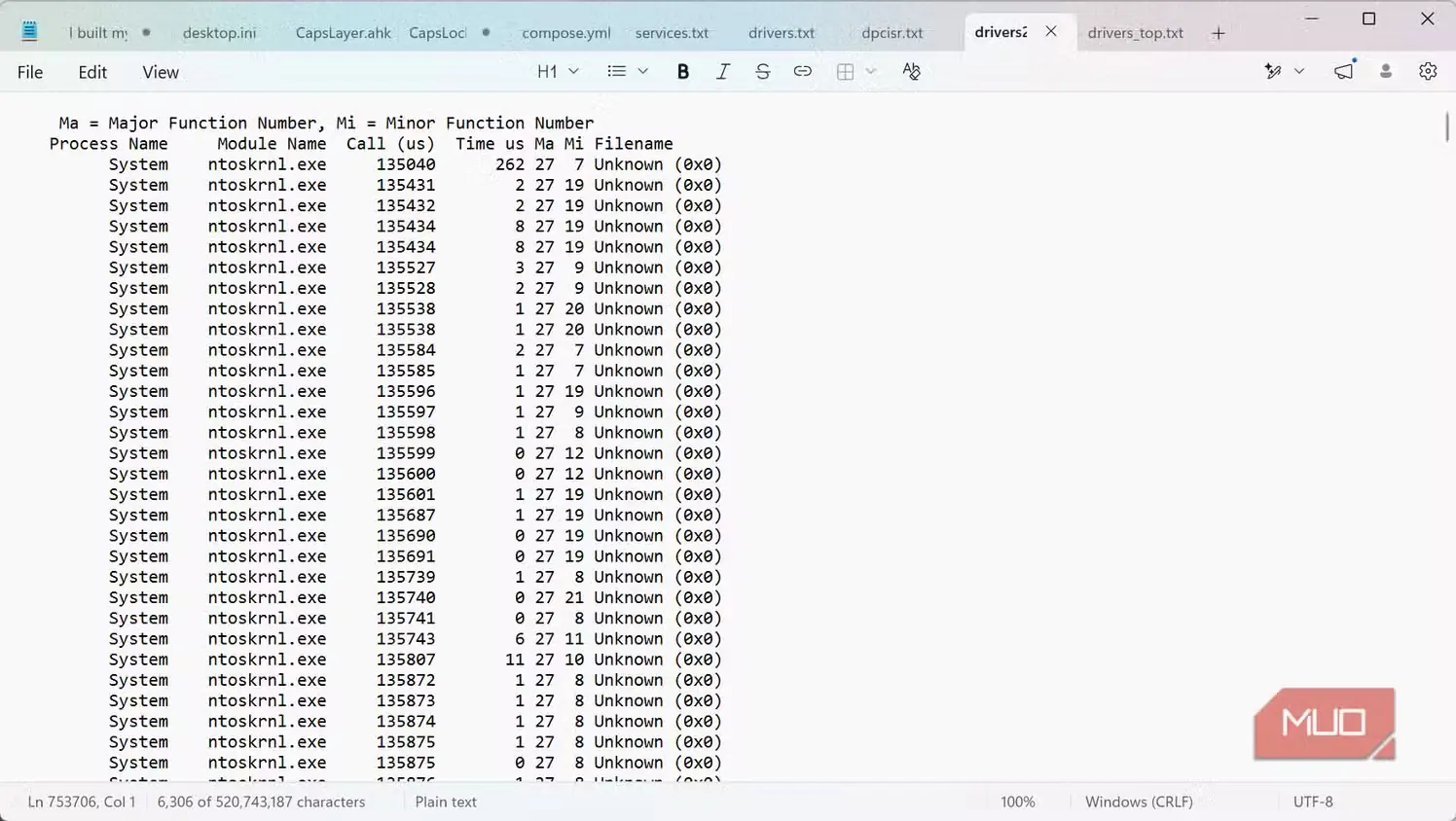Insert a hyperlink
Screen dimensions: 1456x821
(803, 71)
